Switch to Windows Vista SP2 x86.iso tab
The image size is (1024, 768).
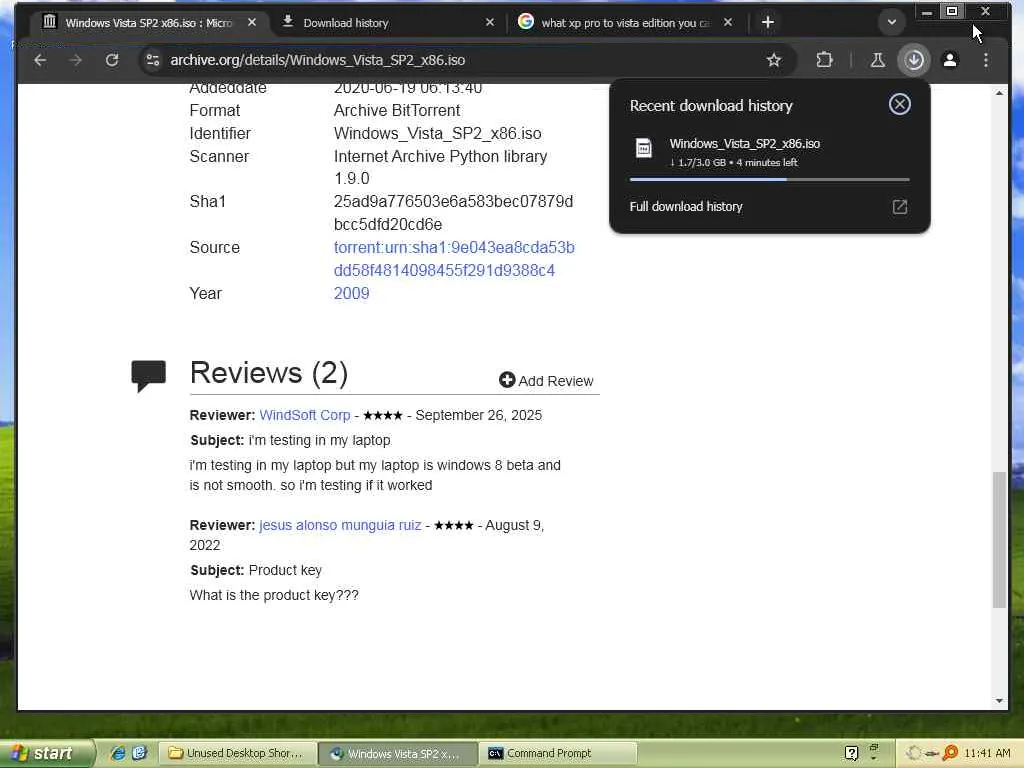[148, 22]
